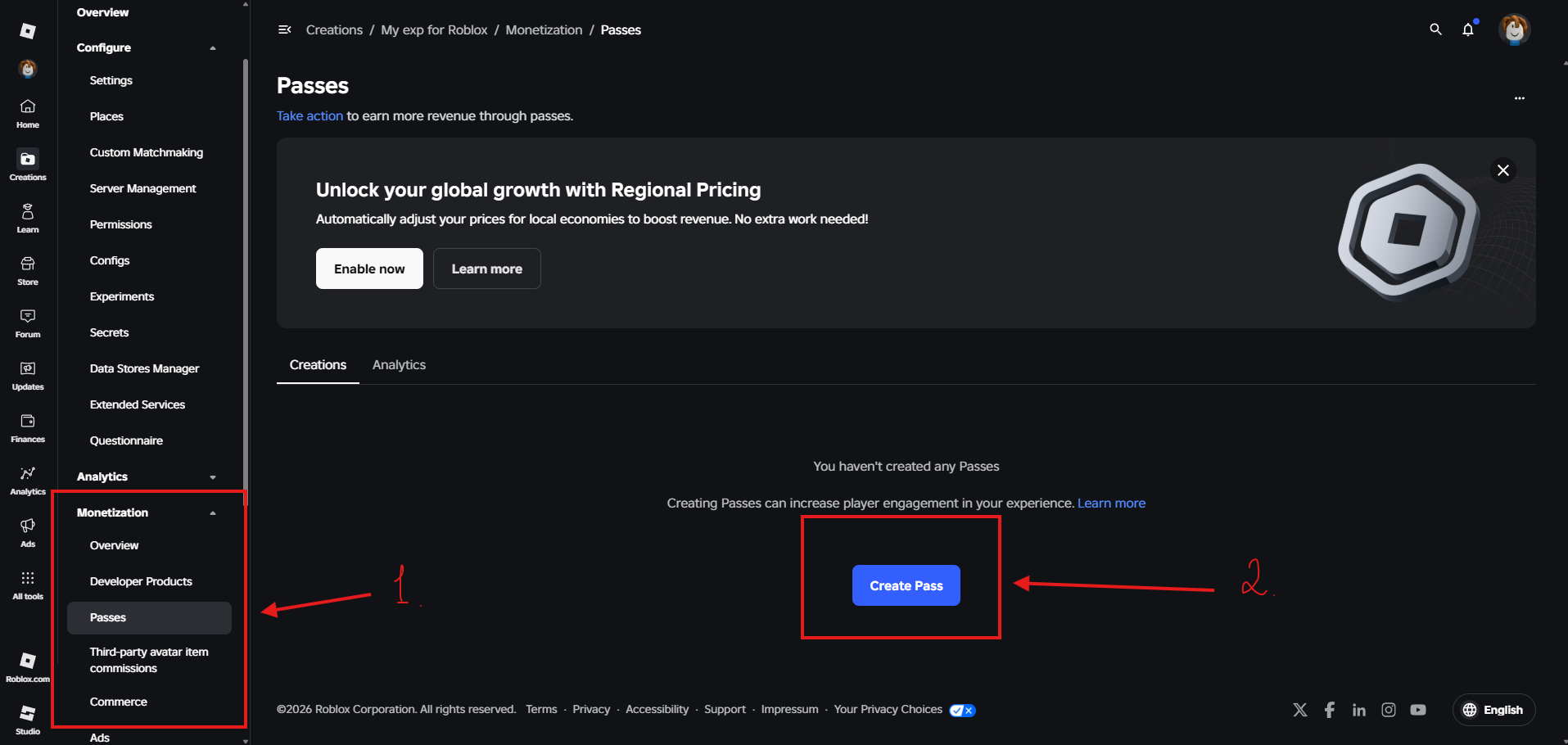Open Roblox YouTube channel

[x=1418, y=710]
